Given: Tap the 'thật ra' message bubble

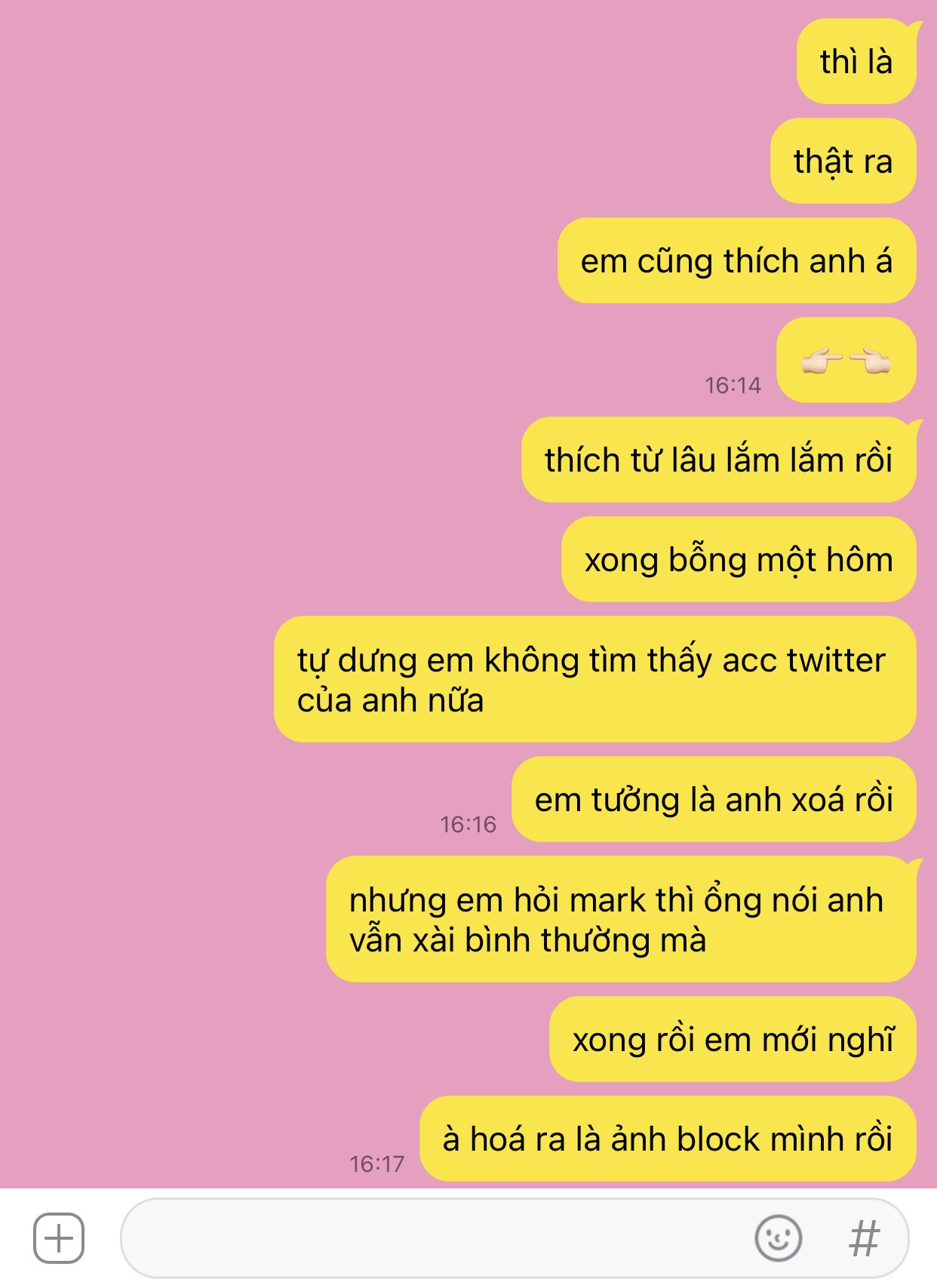Looking at the screenshot, I should coord(843,161).
